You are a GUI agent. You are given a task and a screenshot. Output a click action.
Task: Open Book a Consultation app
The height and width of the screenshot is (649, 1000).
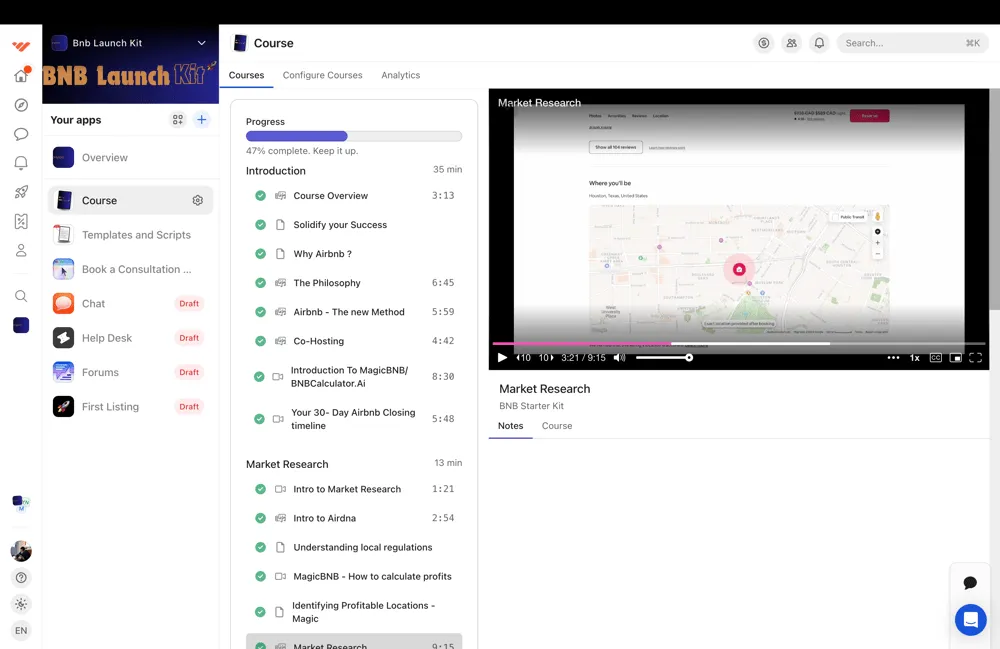pyautogui.click(x=131, y=269)
